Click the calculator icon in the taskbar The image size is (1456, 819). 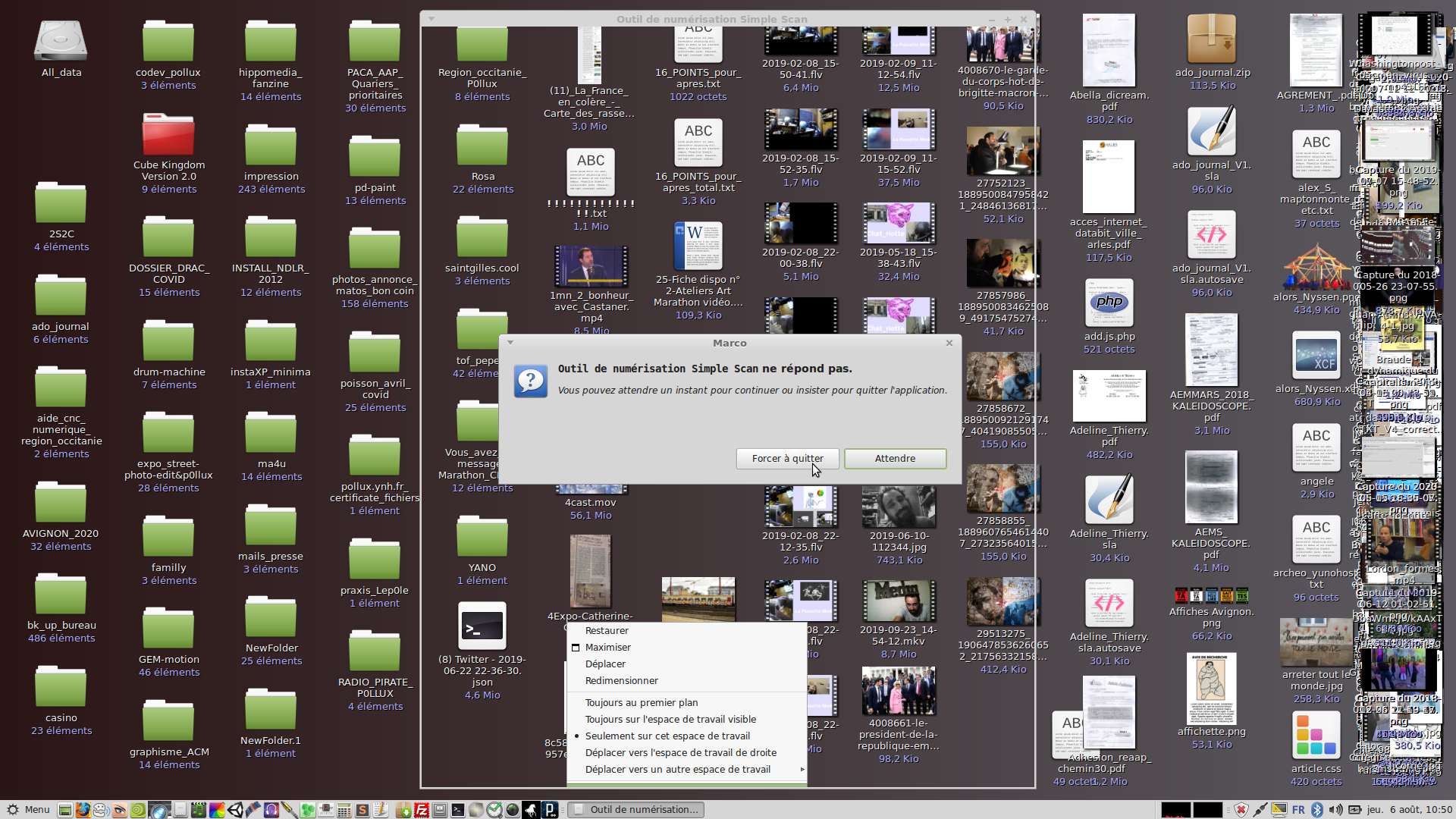344,810
